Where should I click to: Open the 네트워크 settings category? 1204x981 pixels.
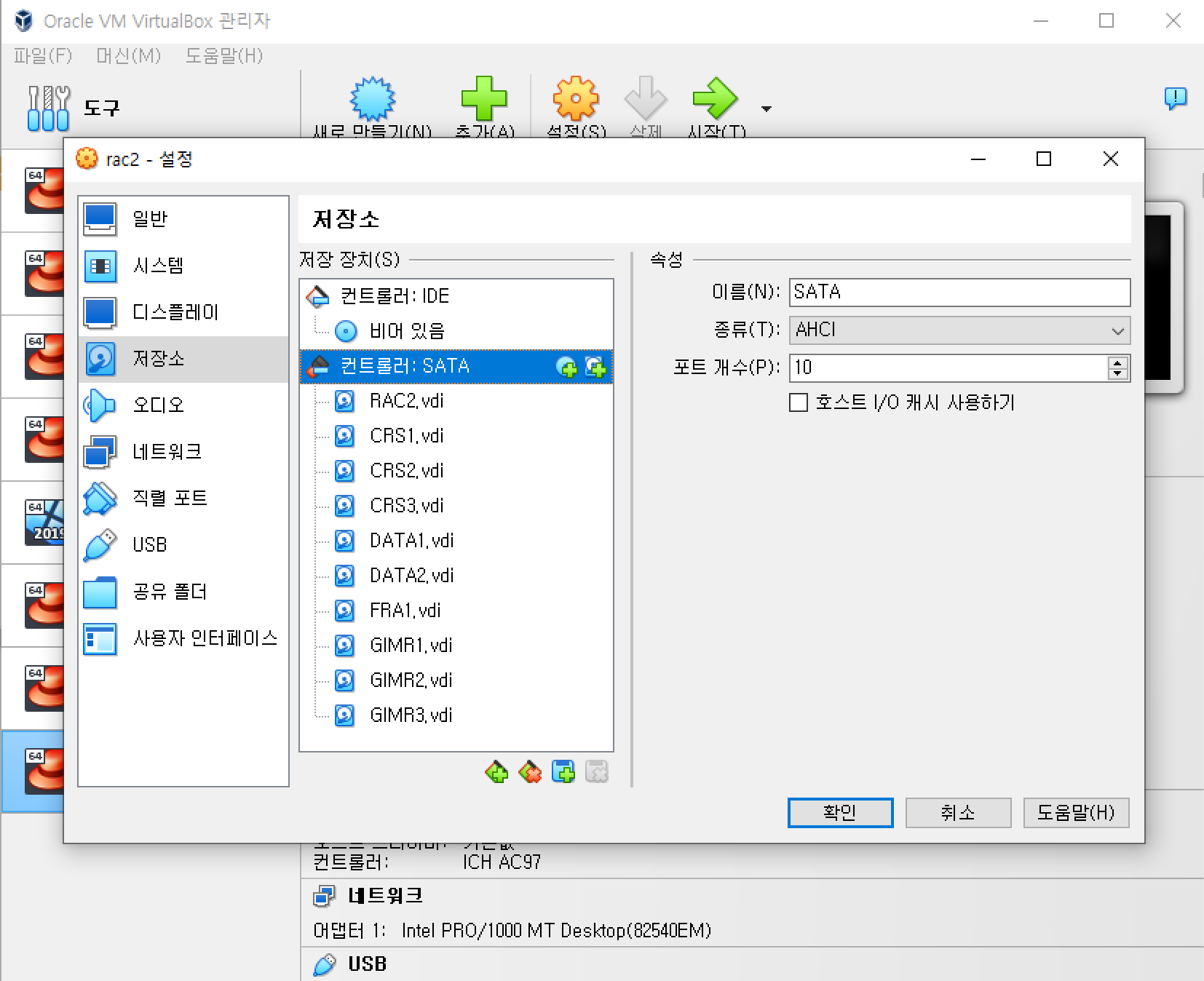click(x=183, y=452)
